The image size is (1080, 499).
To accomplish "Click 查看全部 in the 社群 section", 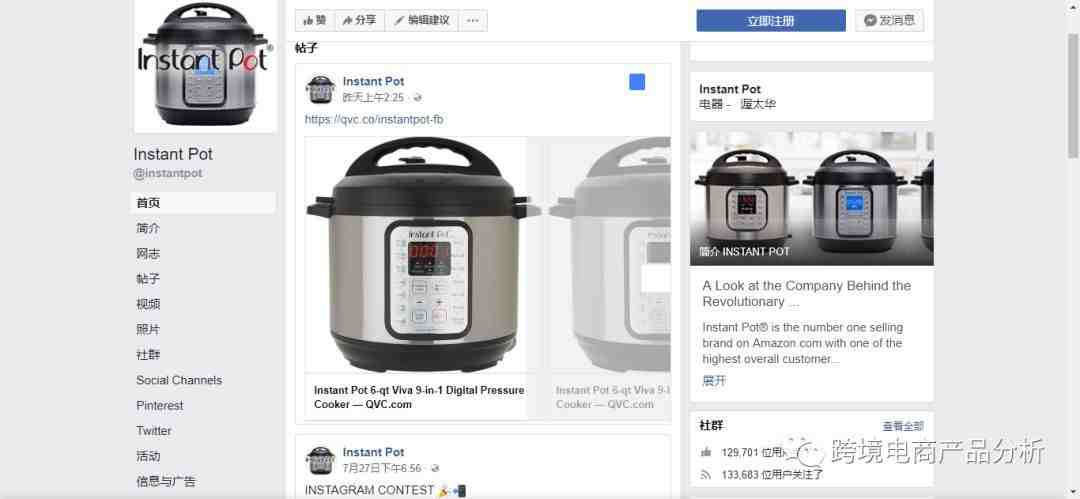I will (903, 427).
